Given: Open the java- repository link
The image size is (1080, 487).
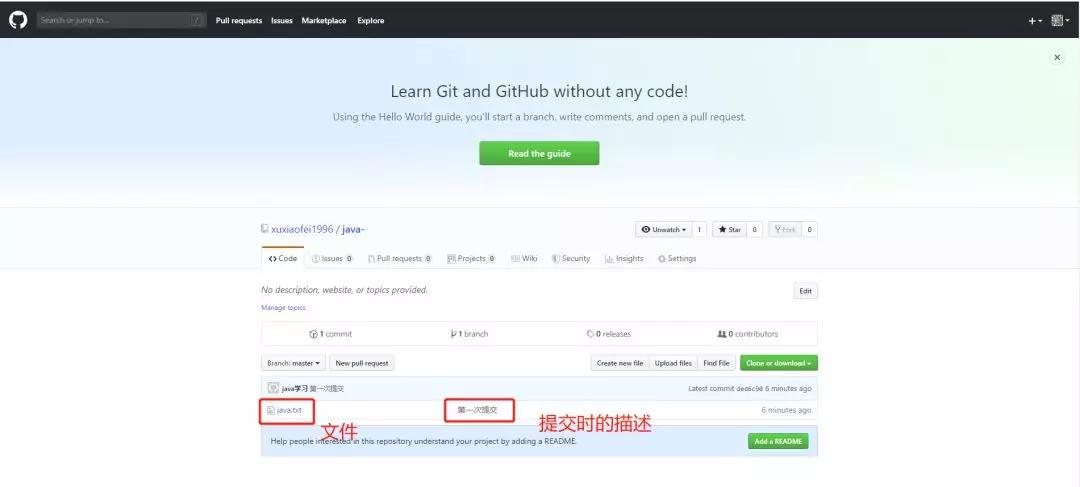Looking at the screenshot, I should pyautogui.click(x=353, y=229).
